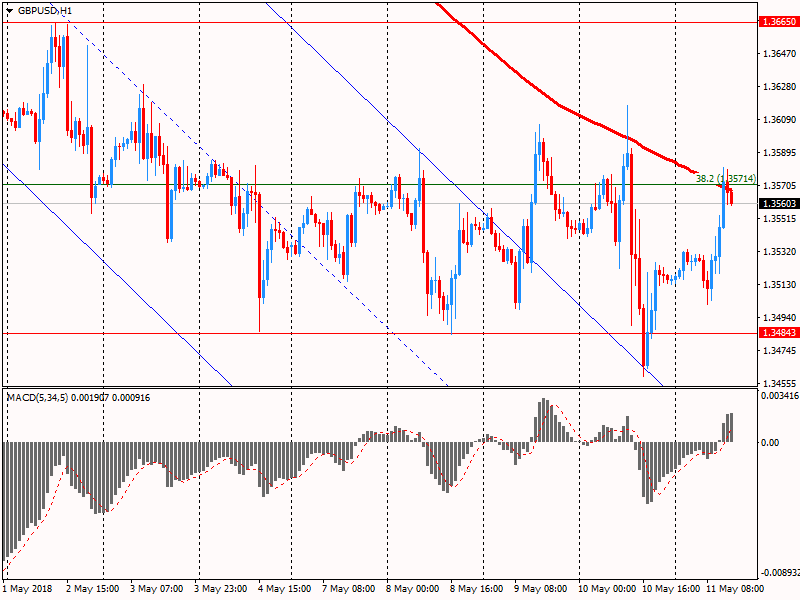This screenshot has width=800, height=600.
Task: Click the 9 May 08:00 time label
Action: coord(541,589)
